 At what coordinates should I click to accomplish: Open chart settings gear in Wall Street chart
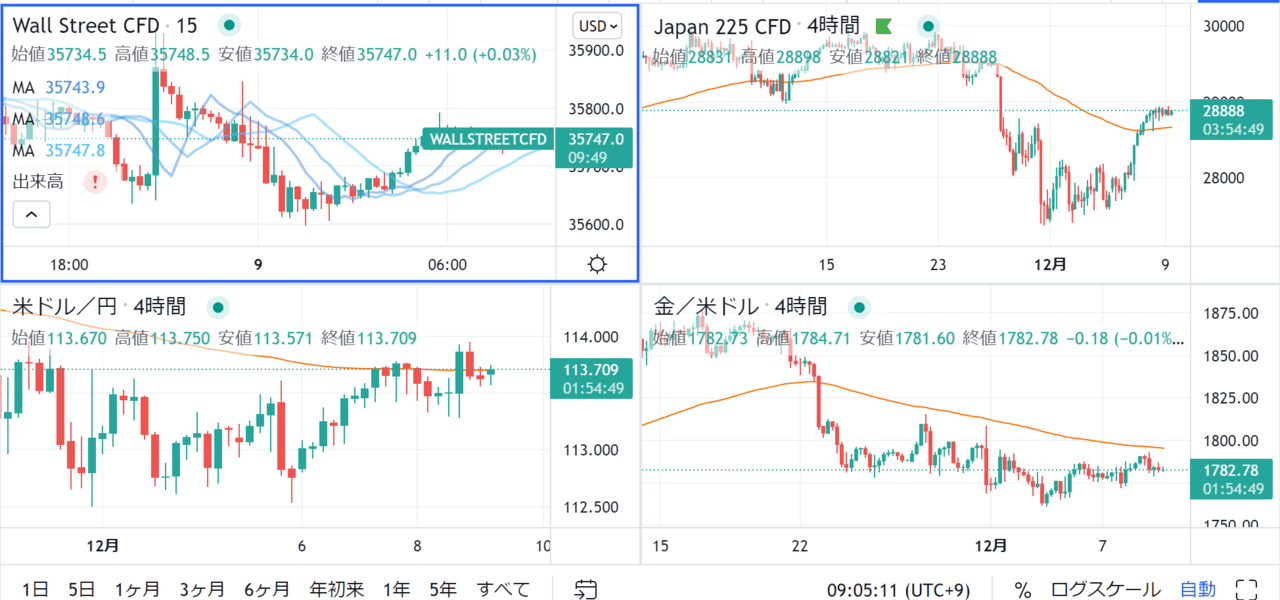pos(597,265)
